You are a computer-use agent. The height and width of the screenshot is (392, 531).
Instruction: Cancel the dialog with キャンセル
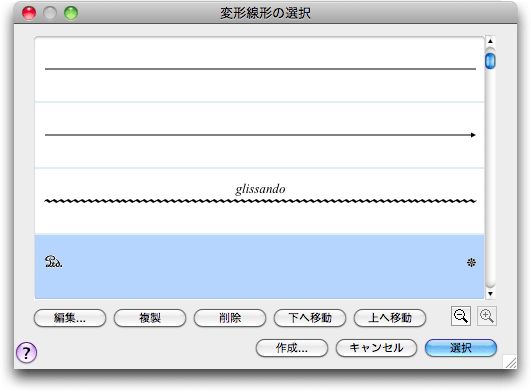coord(376,348)
